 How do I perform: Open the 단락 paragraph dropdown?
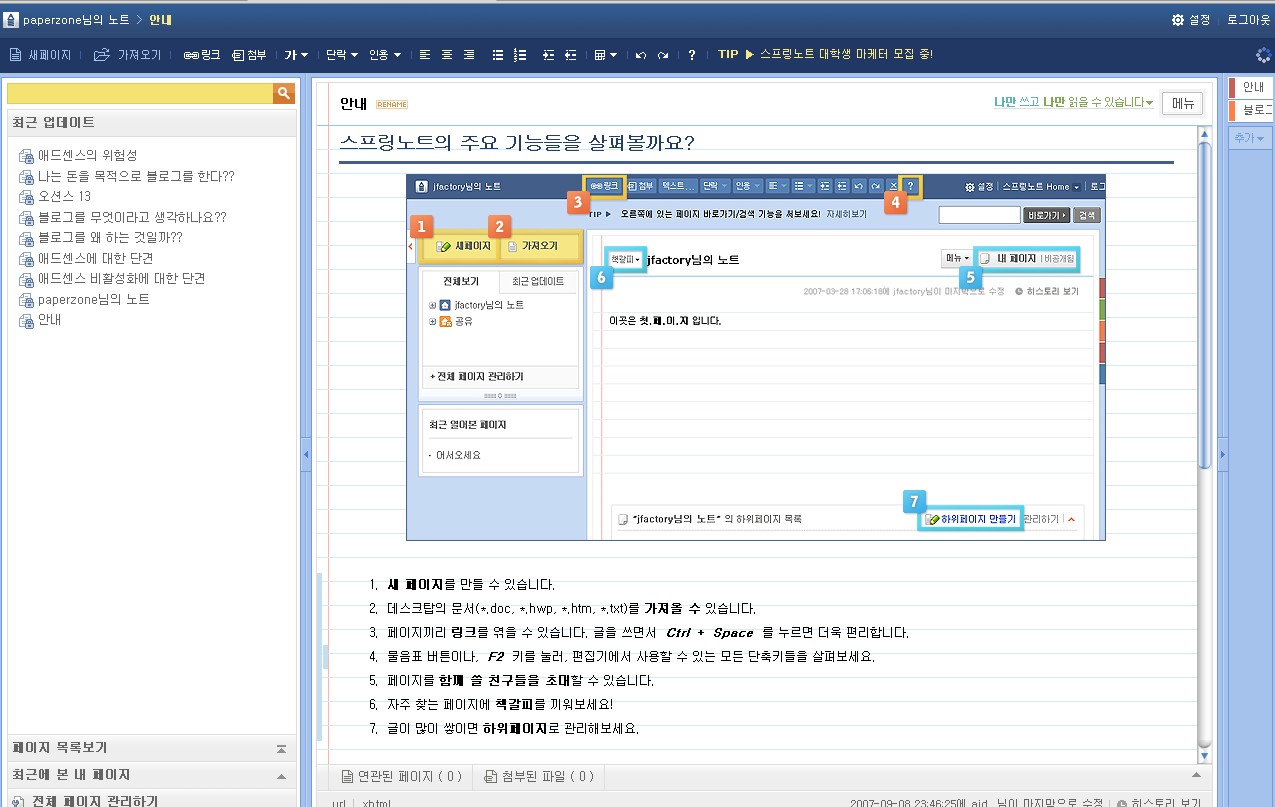tap(341, 55)
